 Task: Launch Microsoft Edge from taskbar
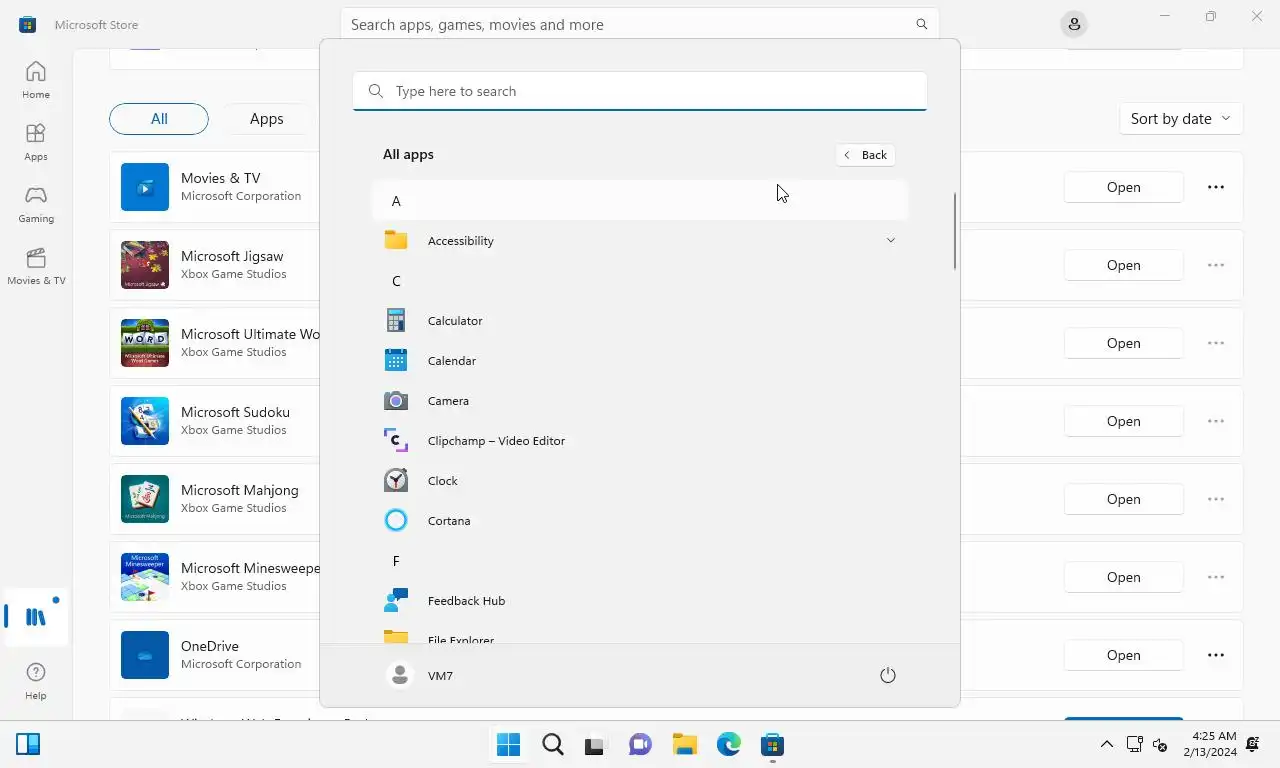pos(728,744)
